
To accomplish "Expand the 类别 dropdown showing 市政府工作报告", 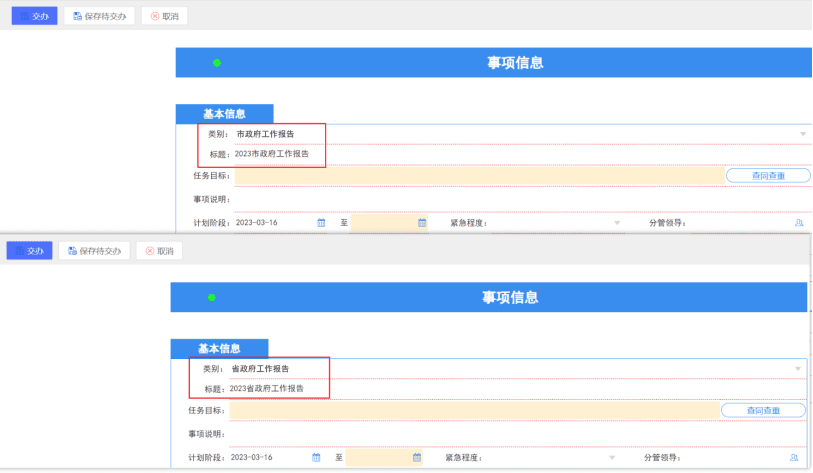I will pos(803,134).
